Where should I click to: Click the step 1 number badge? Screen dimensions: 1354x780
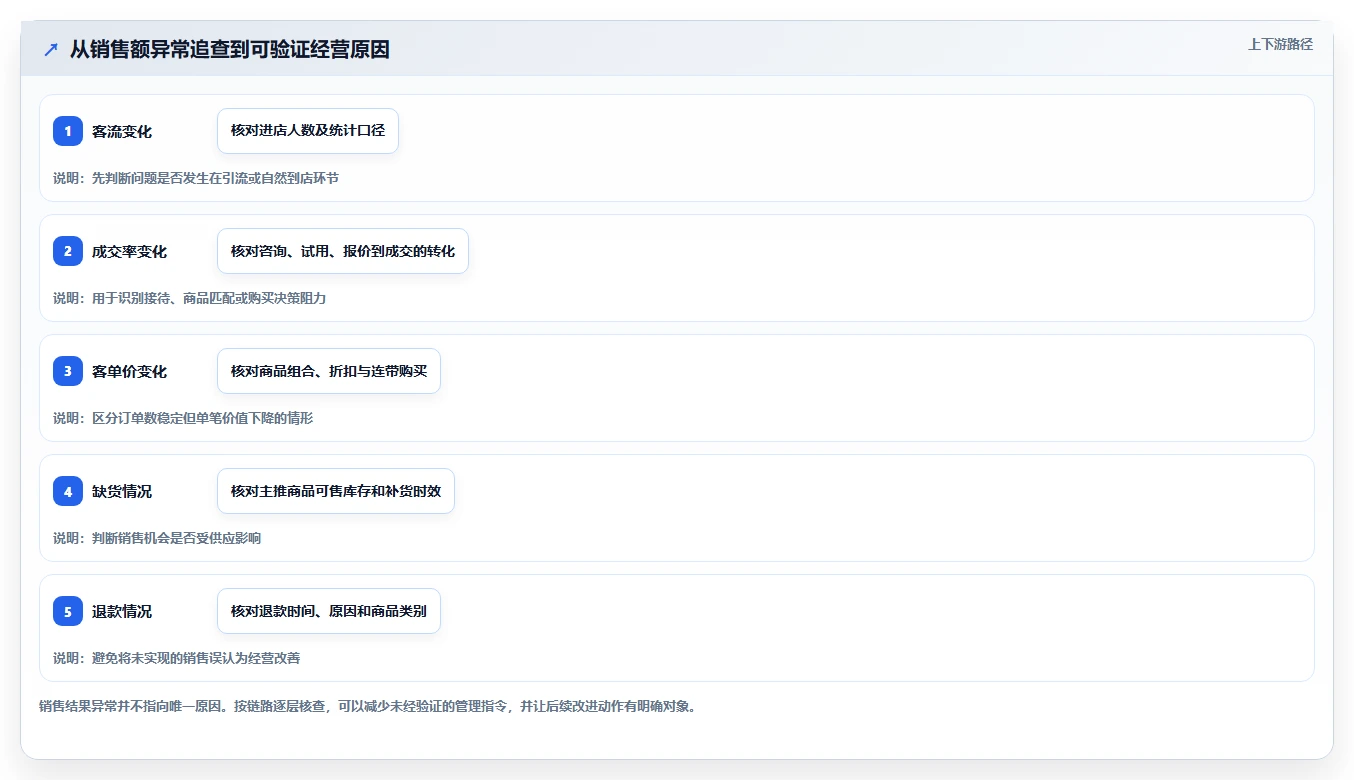click(x=68, y=131)
